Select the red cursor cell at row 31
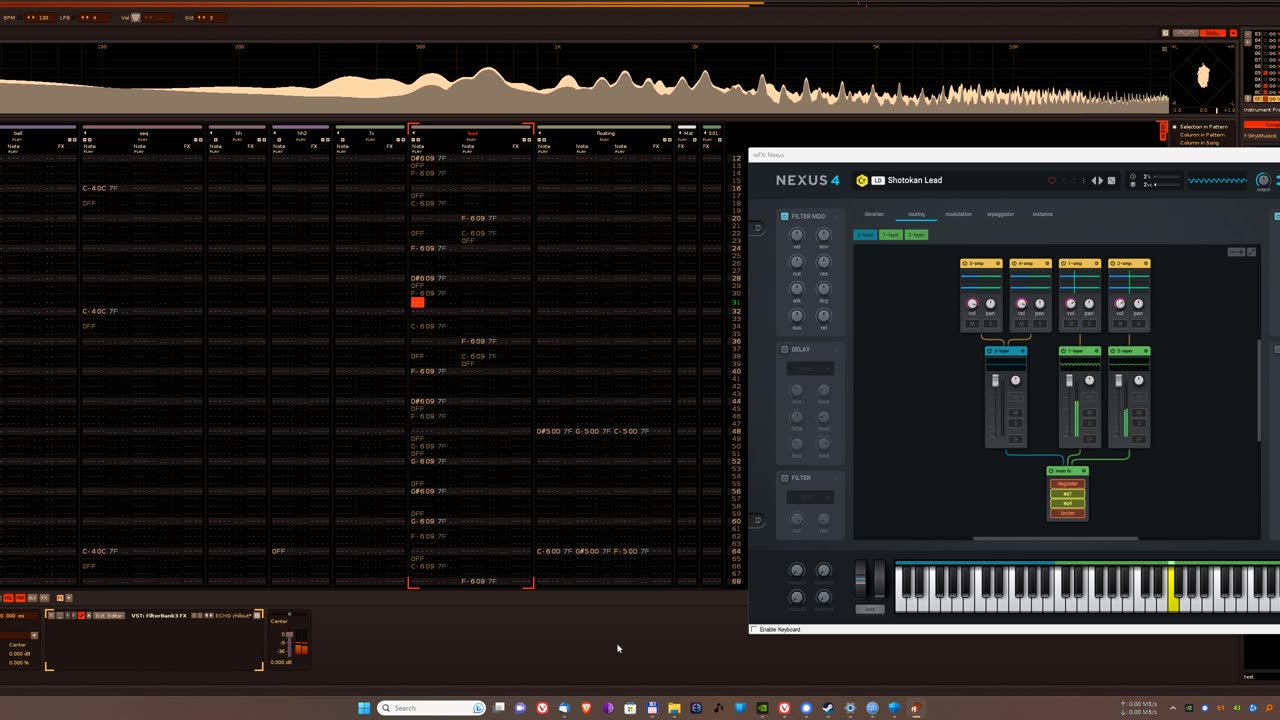Screen dimensions: 1280x720 point(417,302)
